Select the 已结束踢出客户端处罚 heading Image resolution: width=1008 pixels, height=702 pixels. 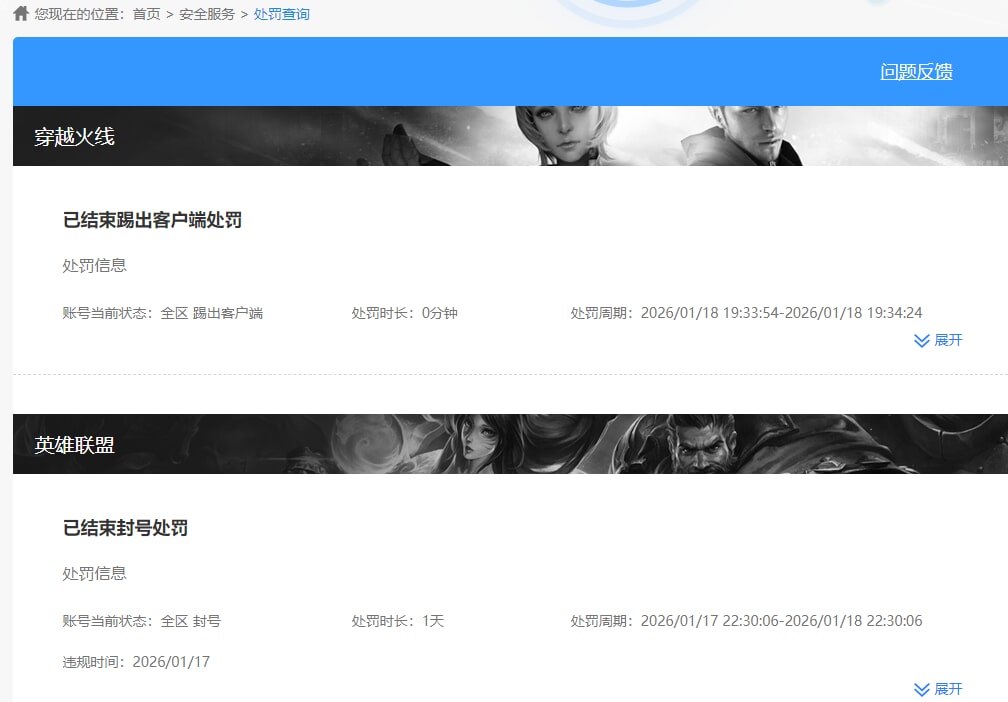(152, 220)
